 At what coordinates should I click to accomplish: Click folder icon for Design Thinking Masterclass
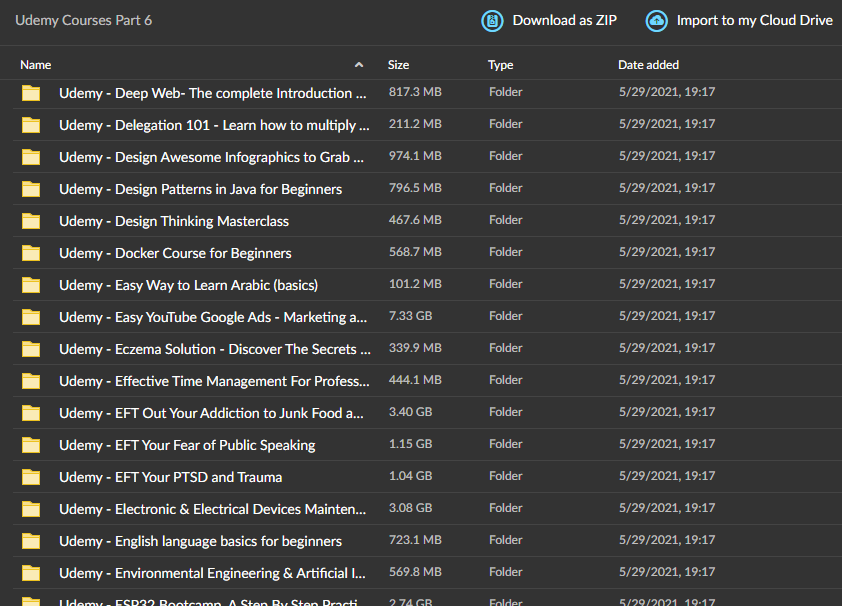[31, 221]
